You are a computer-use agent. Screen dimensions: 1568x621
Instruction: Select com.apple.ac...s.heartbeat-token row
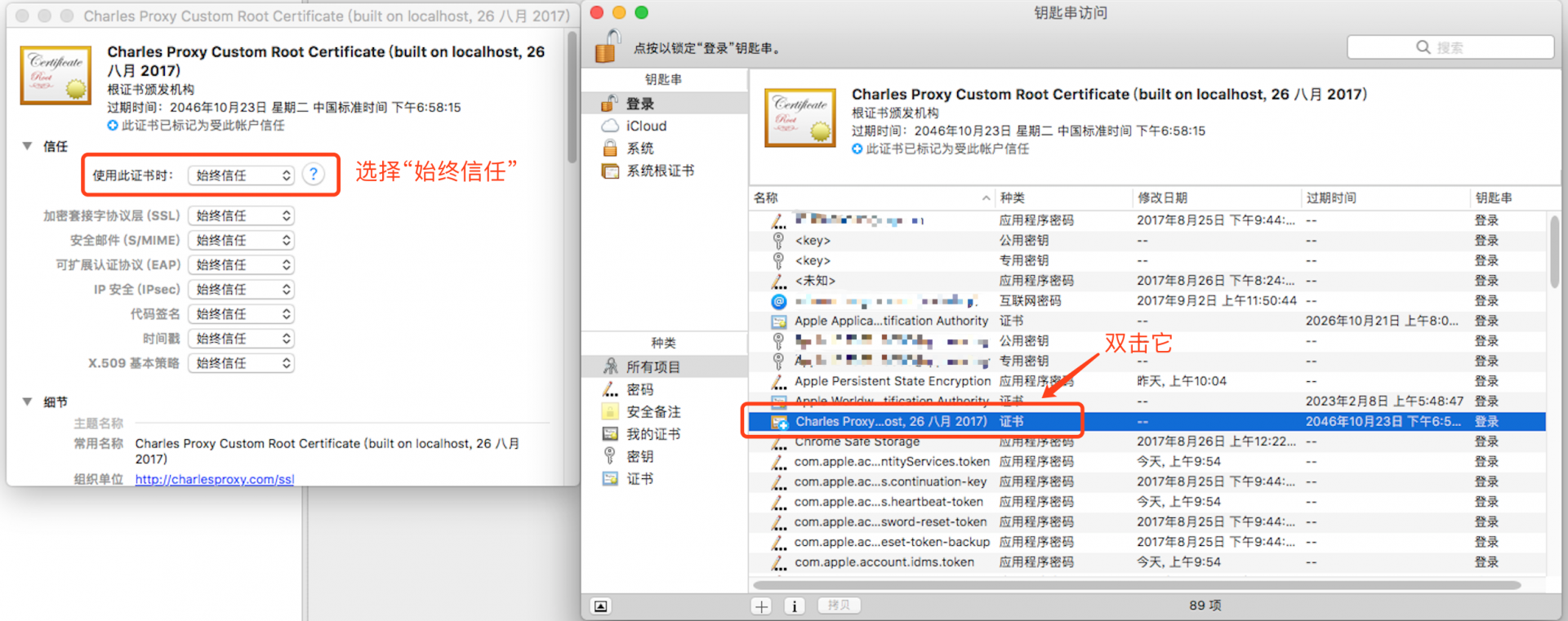coord(1147,502)
